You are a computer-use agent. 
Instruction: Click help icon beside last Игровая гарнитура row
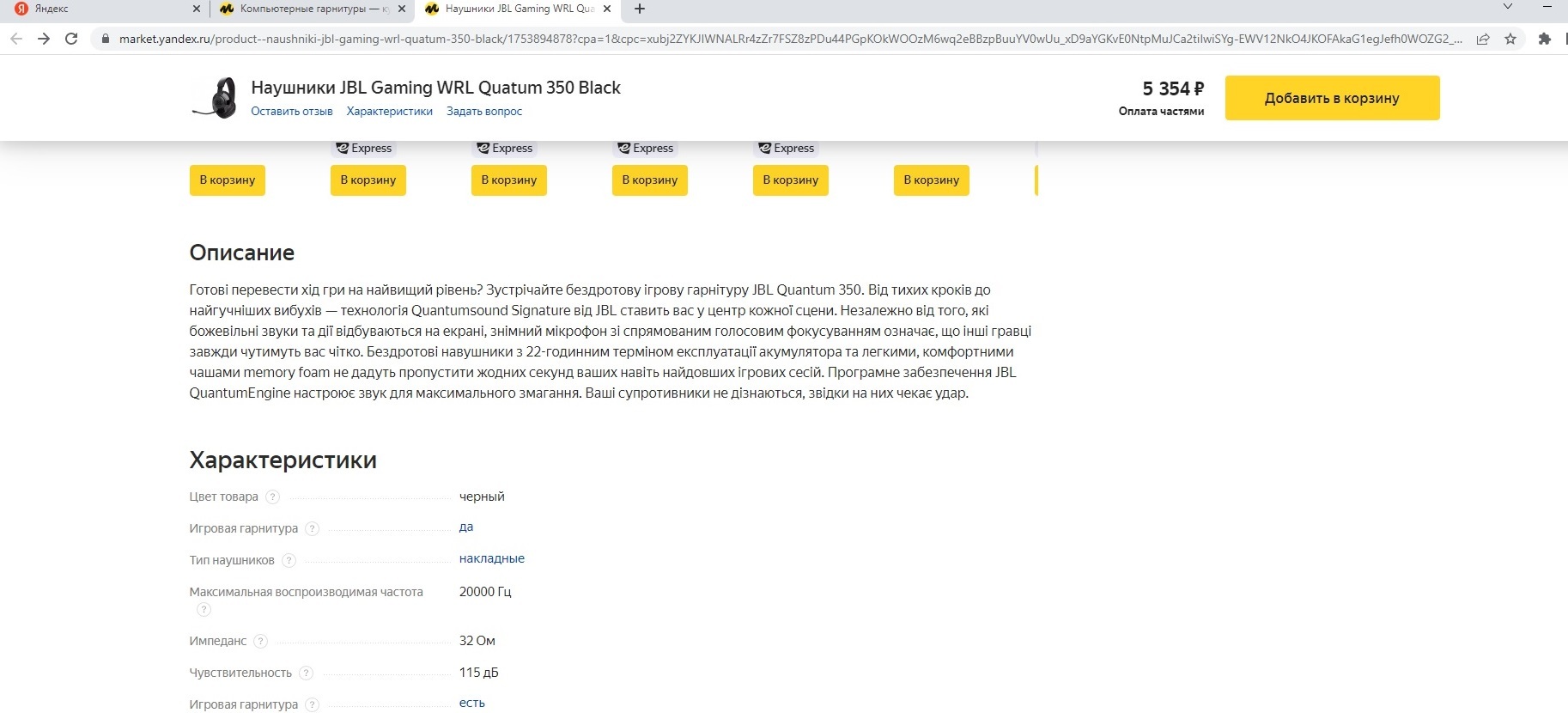(x=313, y=704)
